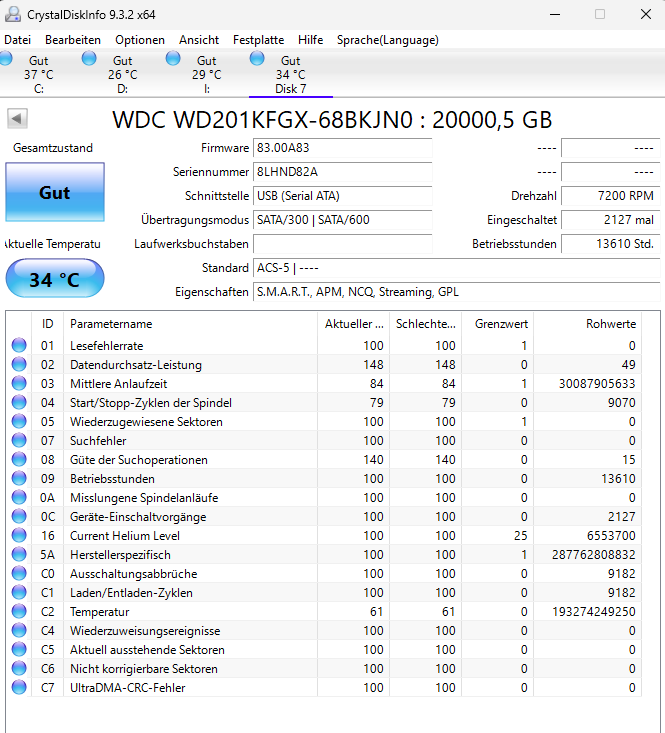
Task: Click raw value 30087905633
Action: pos(597,384)
